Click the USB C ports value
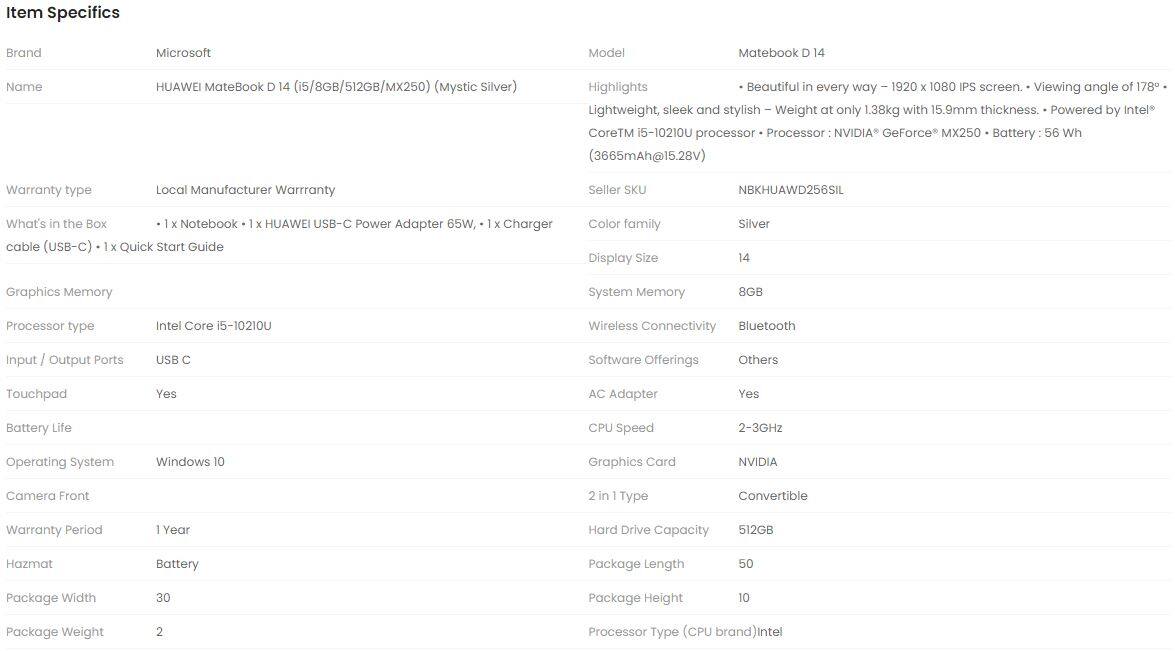This screenshot has height=651, width=1175. 173,360
